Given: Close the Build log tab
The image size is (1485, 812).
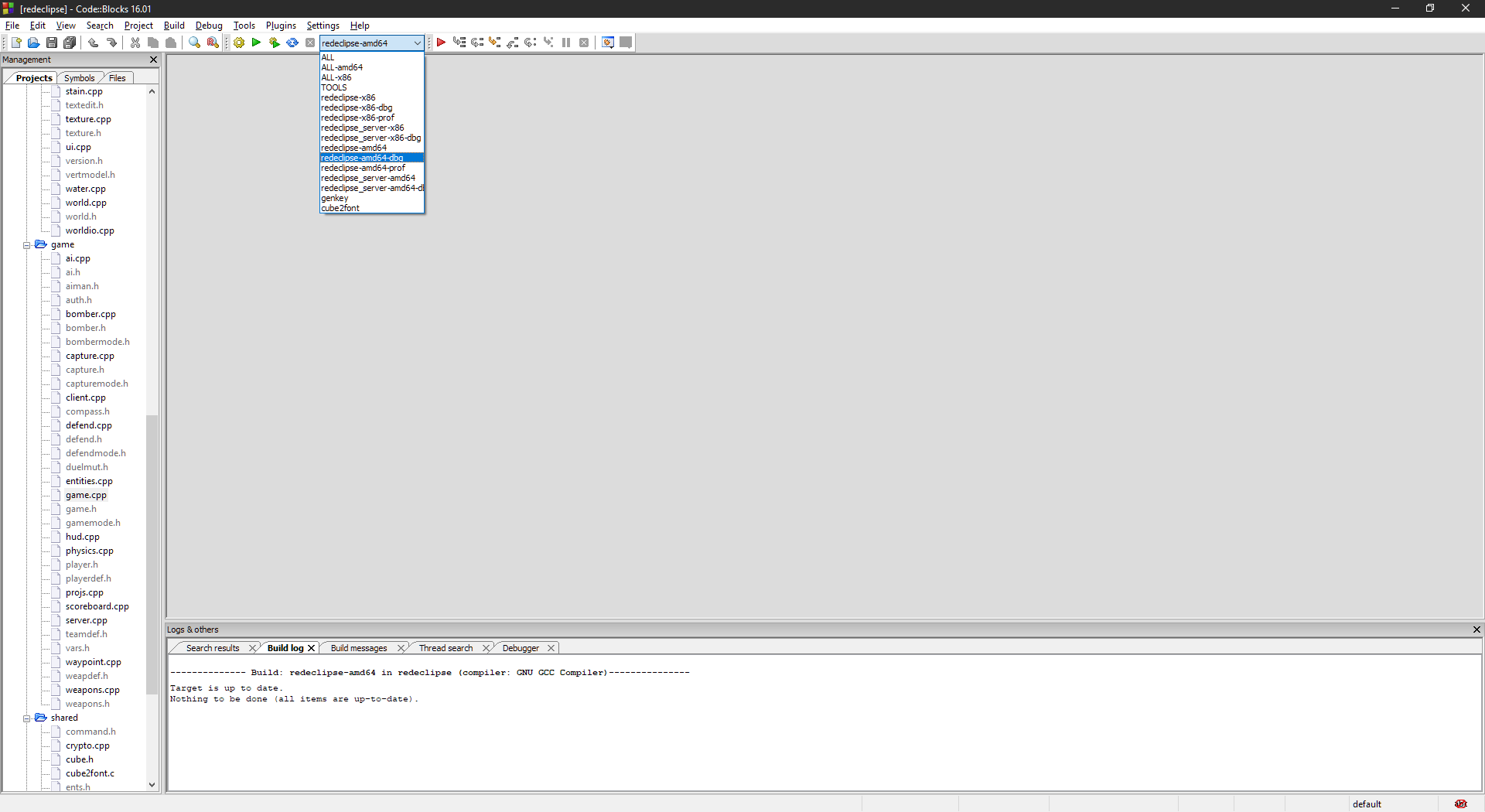Looking at the screenshot, I should coord(311,647).
